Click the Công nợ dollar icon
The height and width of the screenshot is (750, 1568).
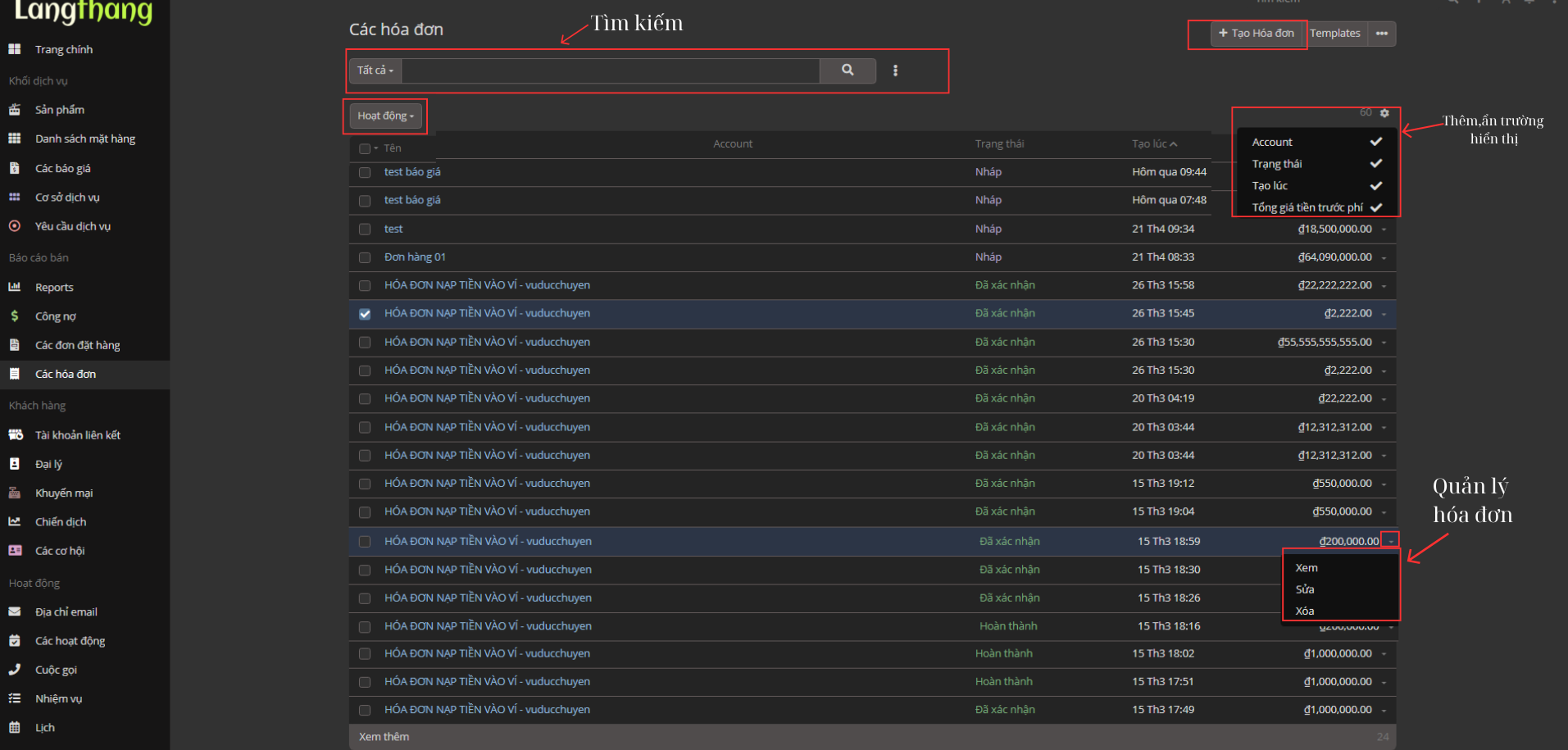(15, 316)
